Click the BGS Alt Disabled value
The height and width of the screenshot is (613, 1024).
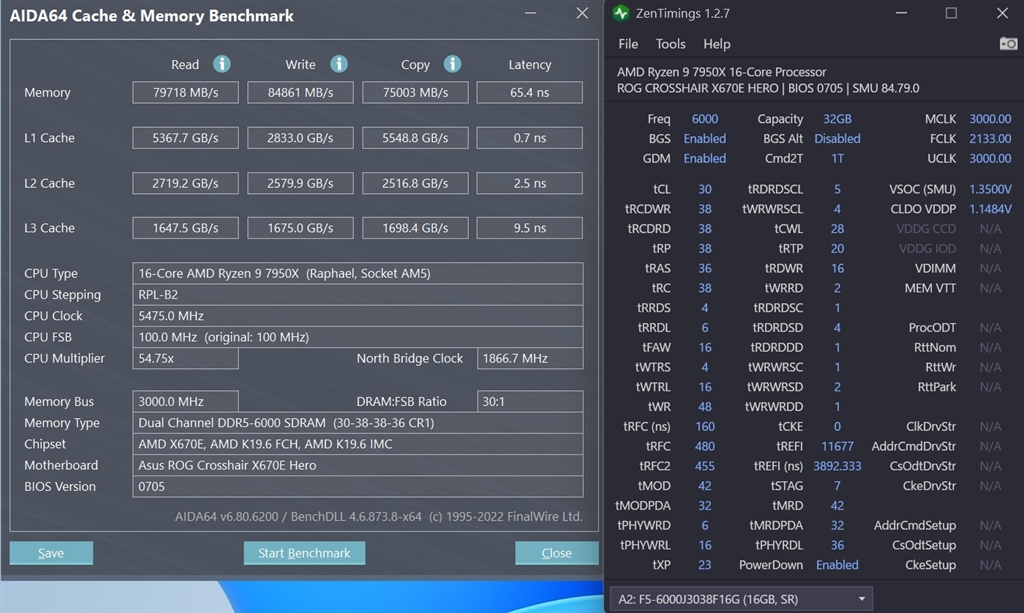pyautogui.click(x=837, y=138)
